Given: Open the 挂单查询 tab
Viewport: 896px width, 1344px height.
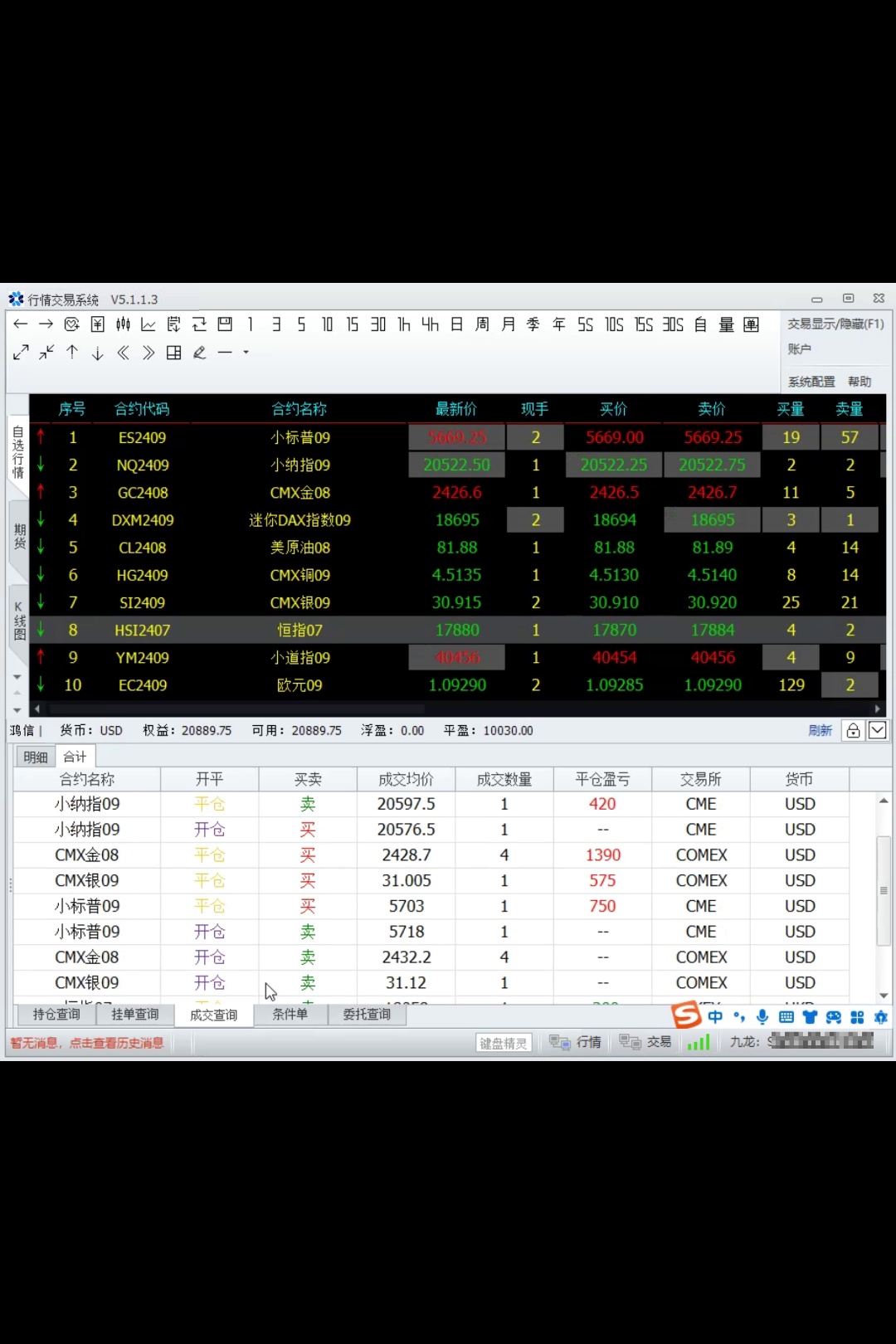Looking at the screenshot, I should [x=135, y=1015].
